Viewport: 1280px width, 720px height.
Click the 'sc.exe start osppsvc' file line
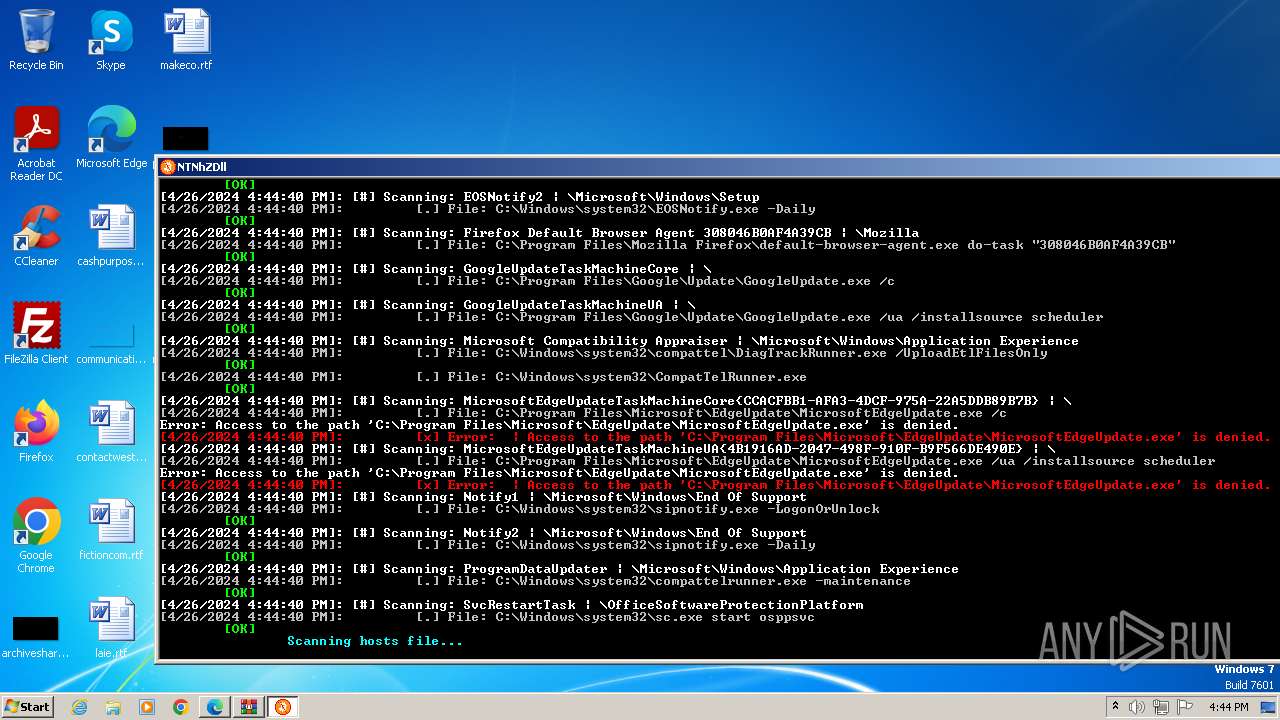click(487, 617)
